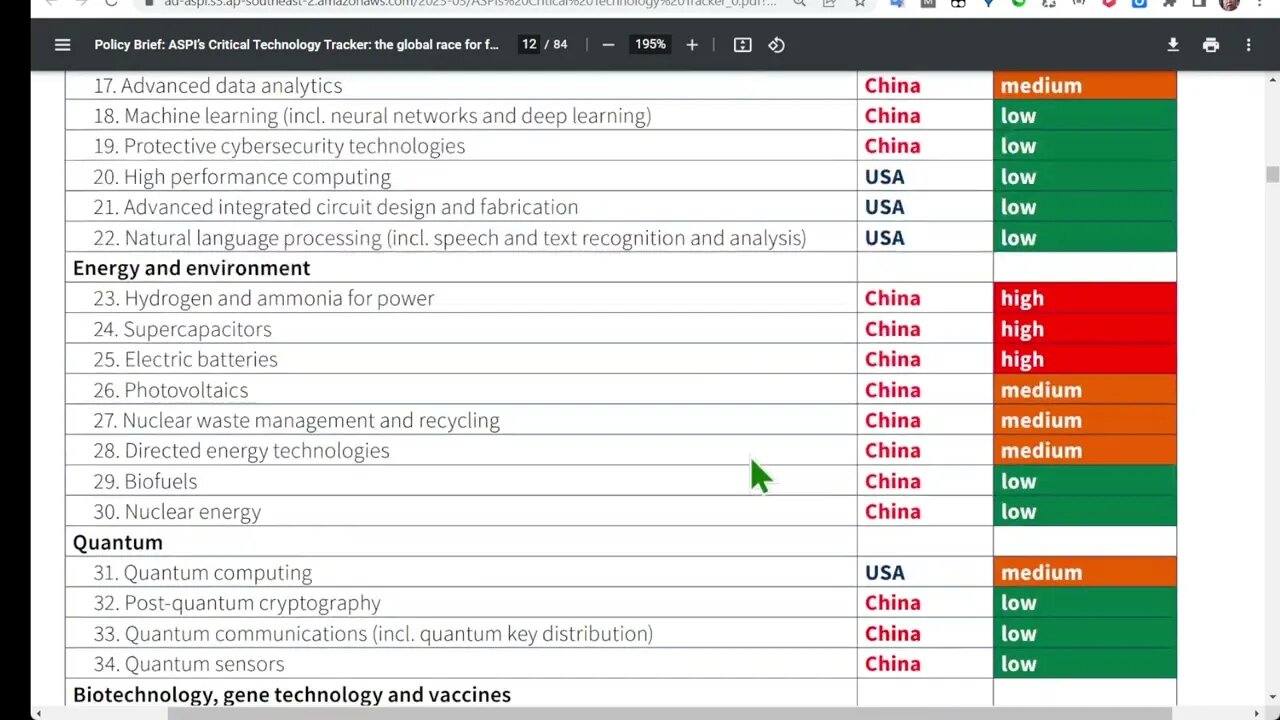Select '19. Protective cybersecurity technologies' text
The width and height of the screenshot is (1280, 720).
[279, 146]
